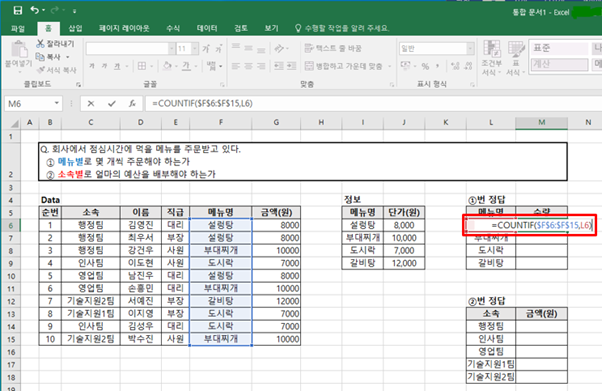Switch to the 보기 tab
The width and height of the screenshot is (602, 391).
(x=271, y=28)
